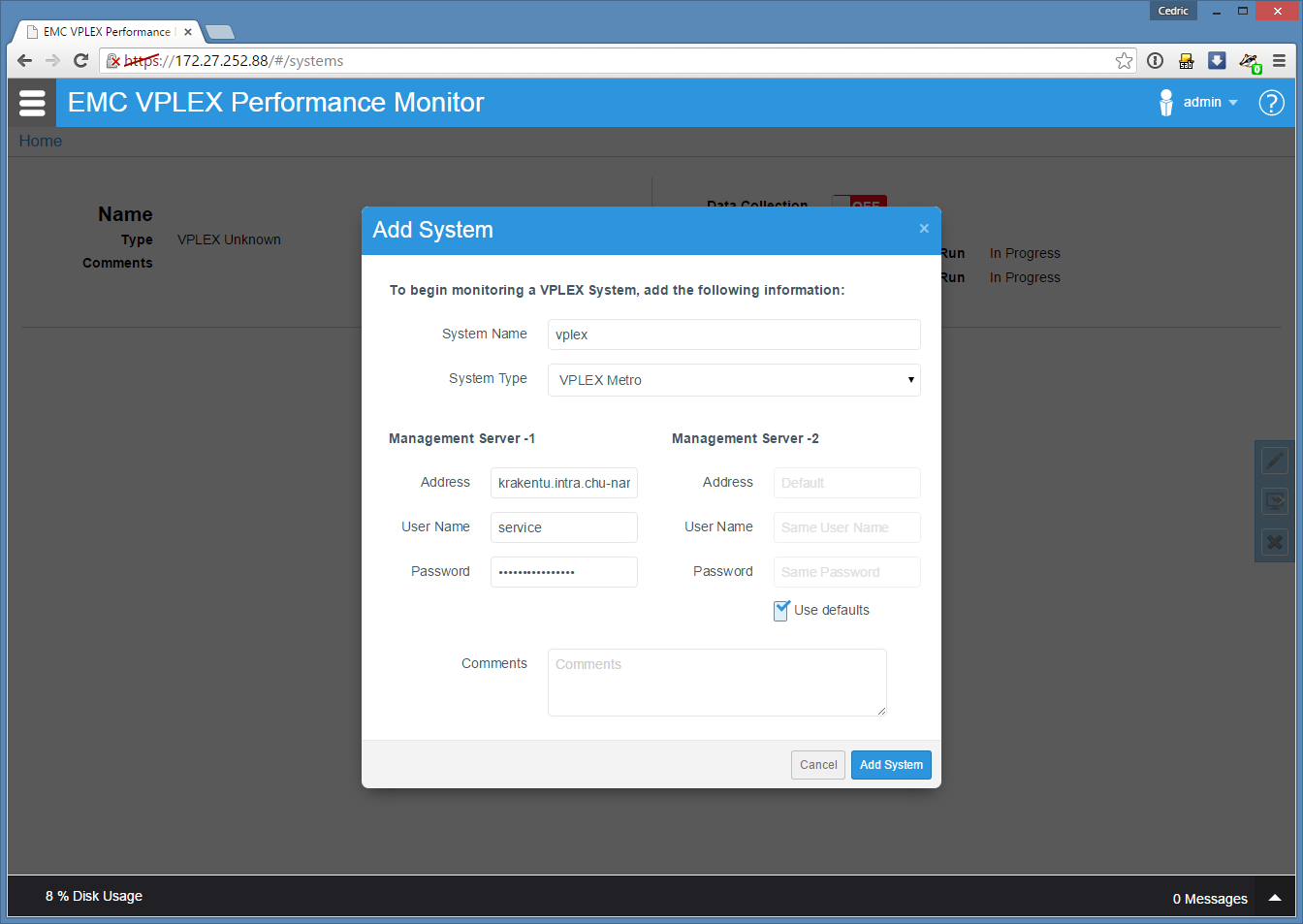1303x924 pixels.
Task: Toggle the Data Collection OFF switch
Action: pyautogui.click(x=859, y=204)
